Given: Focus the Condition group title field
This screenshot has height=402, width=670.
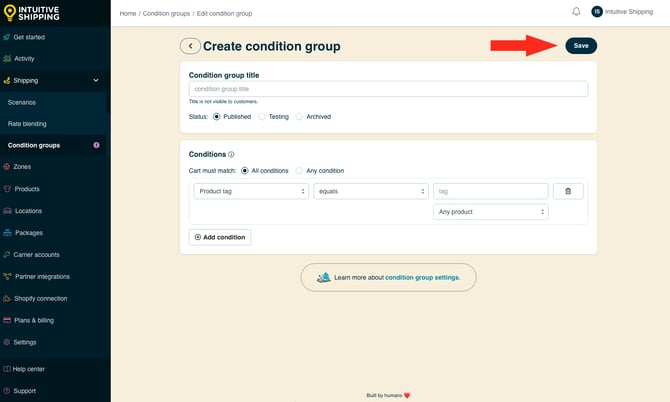Looking at the screenshot, I should tap(388, 89).
